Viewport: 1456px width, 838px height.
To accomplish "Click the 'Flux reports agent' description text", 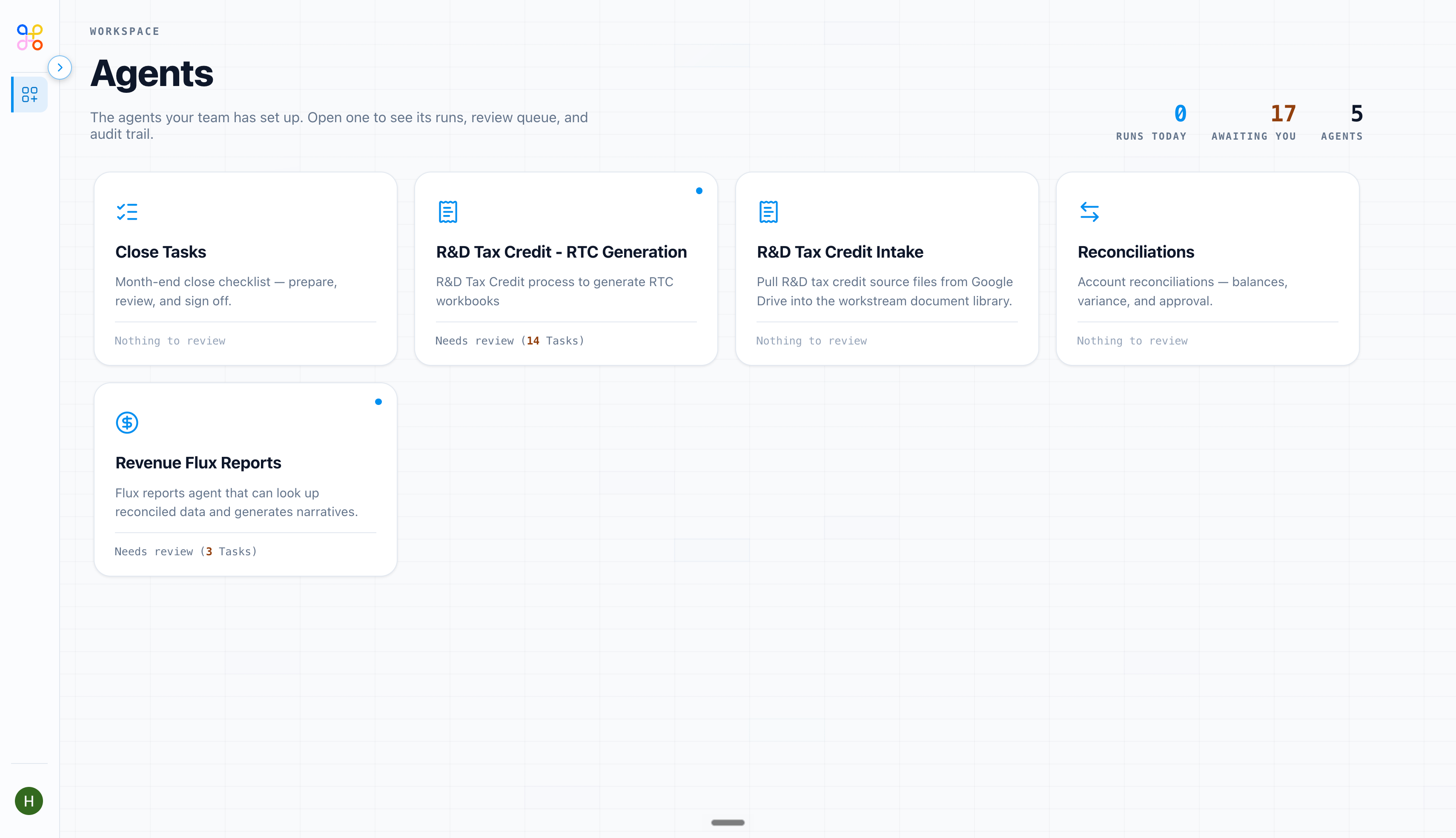I will point(236,502).
